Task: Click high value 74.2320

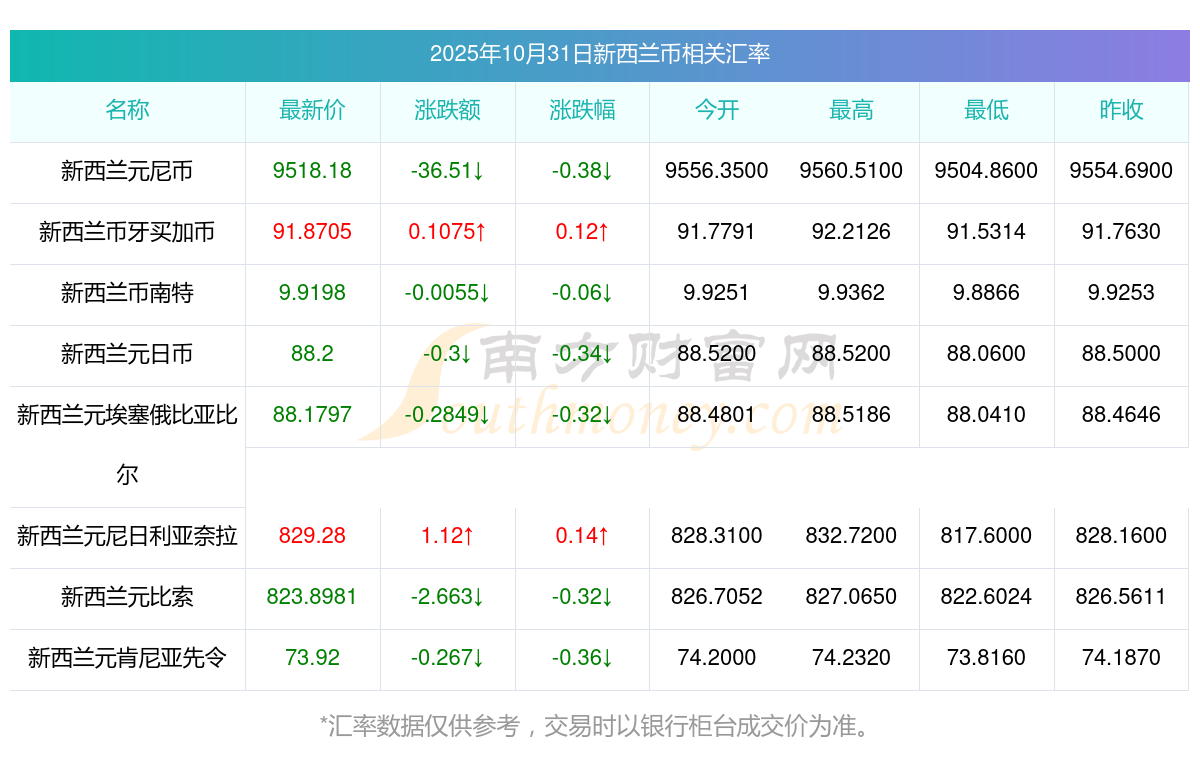Action: pos(851,658)
